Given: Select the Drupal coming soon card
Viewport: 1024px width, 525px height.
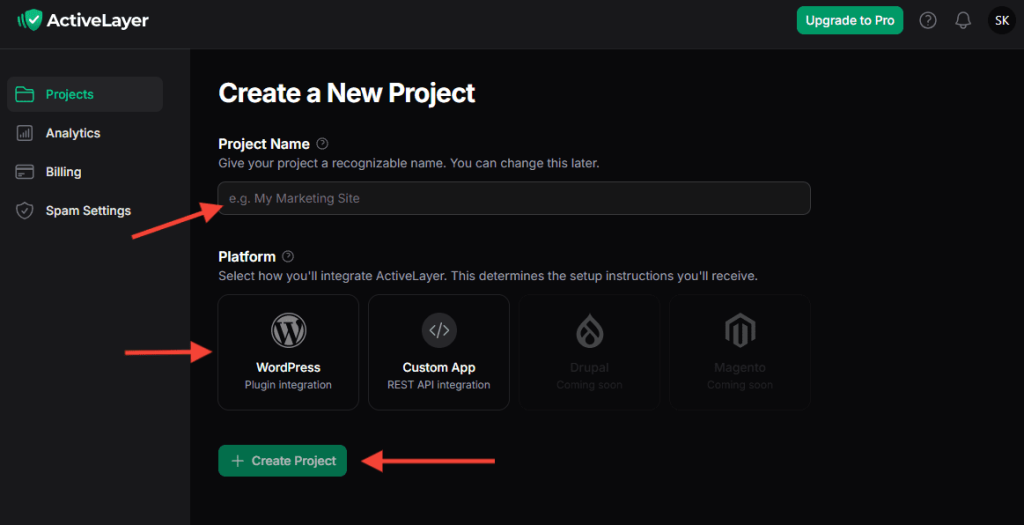Looking at the screenshot, I should 589,353.
